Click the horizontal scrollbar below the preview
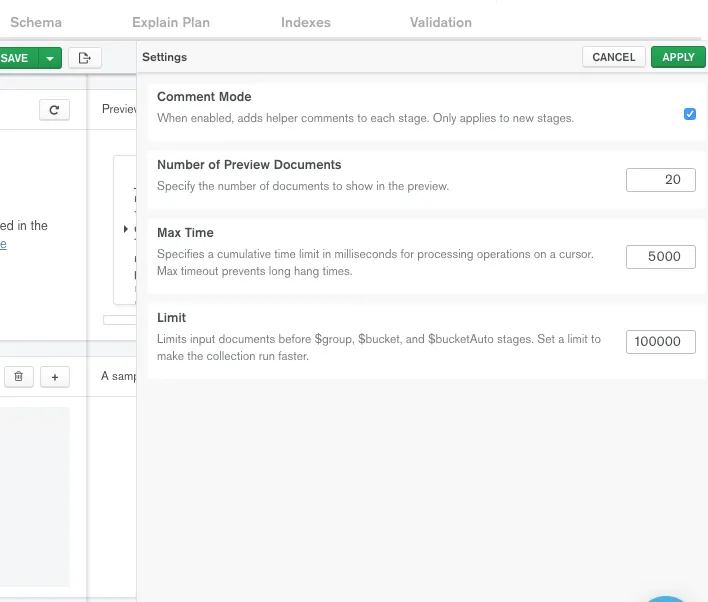This screenshot has width=708, height=602. (120, 320)
